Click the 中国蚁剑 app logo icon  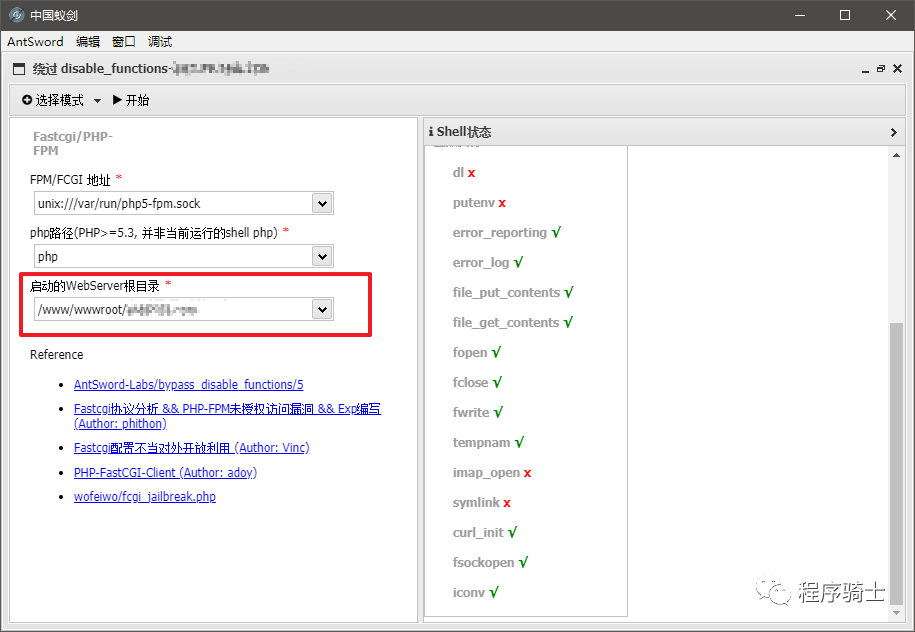tap(17, 15)
